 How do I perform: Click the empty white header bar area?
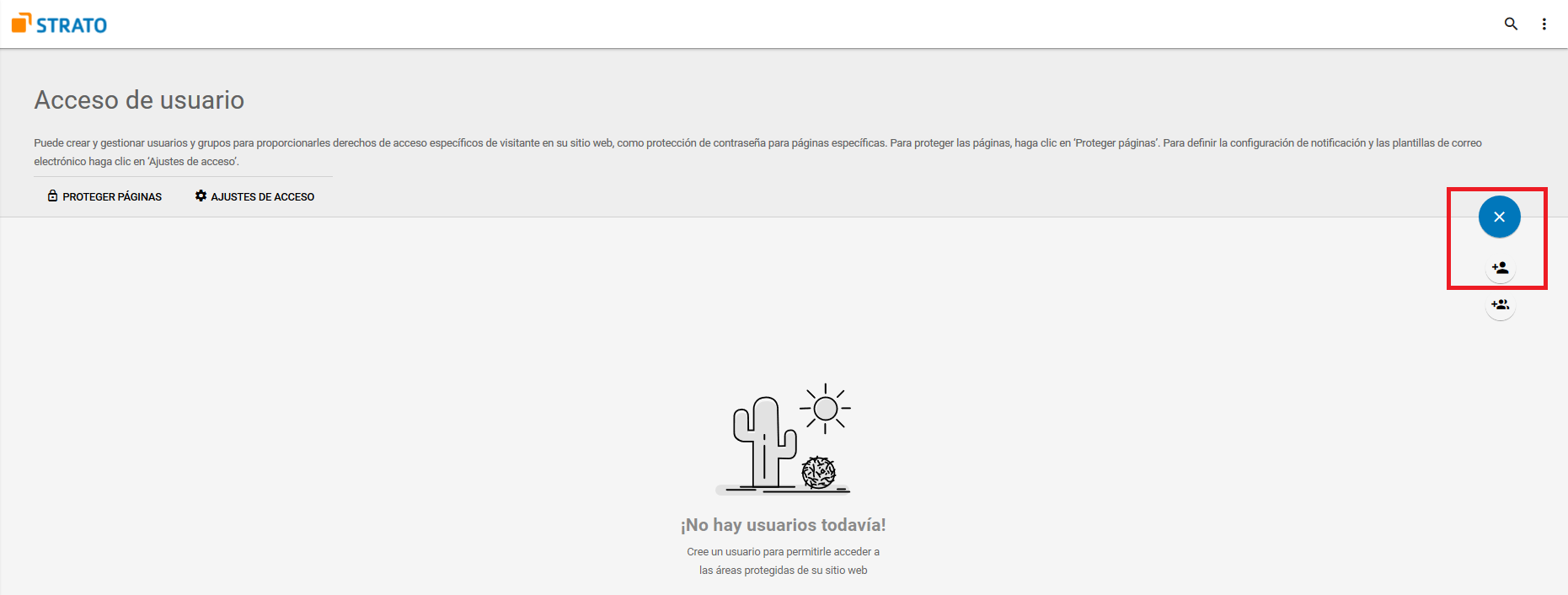758,24
